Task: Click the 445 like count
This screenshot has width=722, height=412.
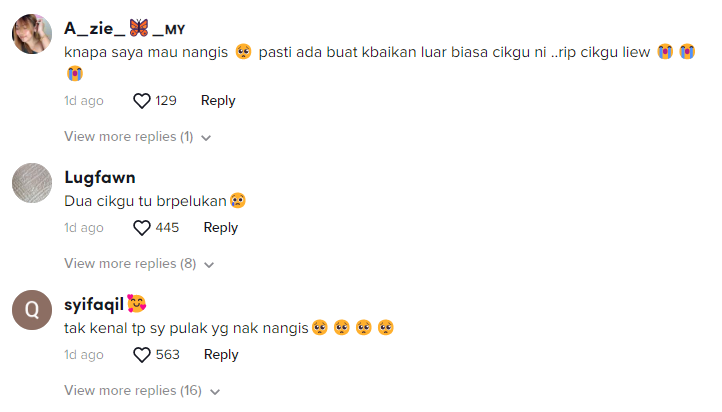Action: tap(167, 228)
